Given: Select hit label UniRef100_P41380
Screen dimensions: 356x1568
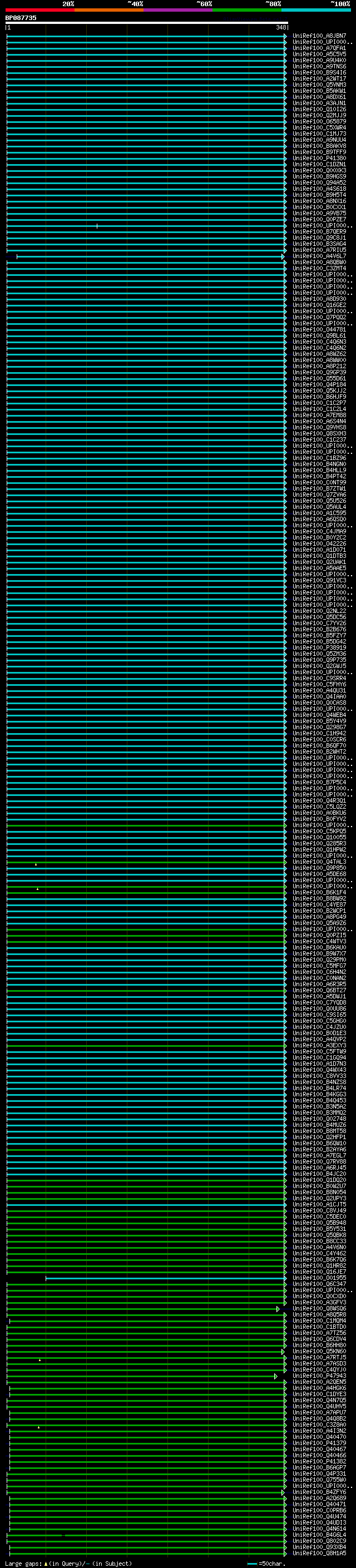Looking at the screenshot, I should pos(319,159).
